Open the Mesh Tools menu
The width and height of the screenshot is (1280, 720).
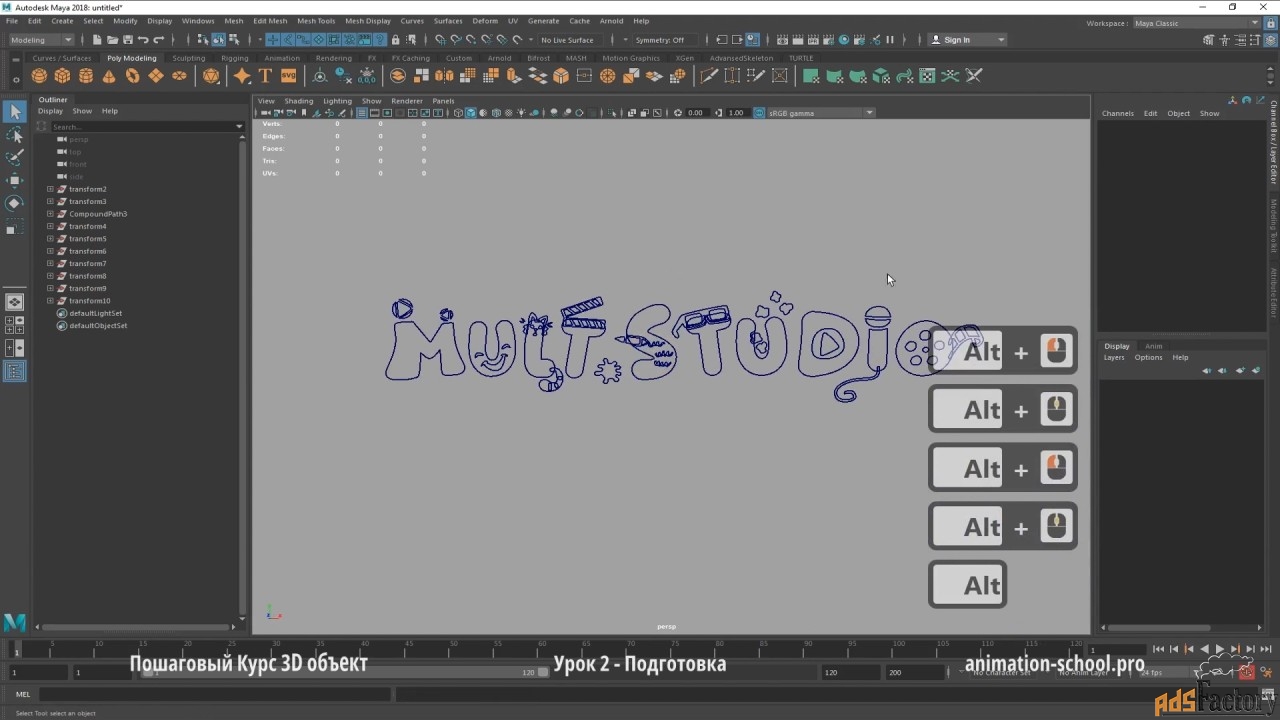tap(316, 21)
